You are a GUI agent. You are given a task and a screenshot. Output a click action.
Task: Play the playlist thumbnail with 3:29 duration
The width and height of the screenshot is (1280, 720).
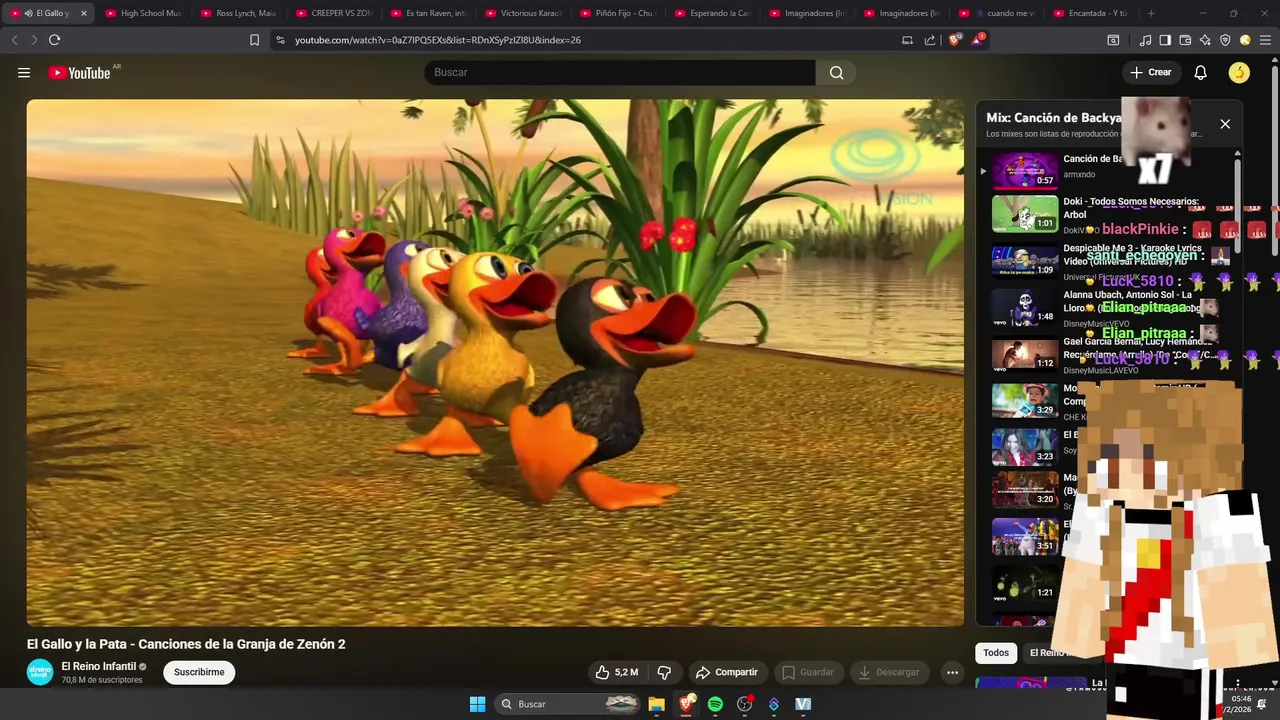(x=1024, y=400)
